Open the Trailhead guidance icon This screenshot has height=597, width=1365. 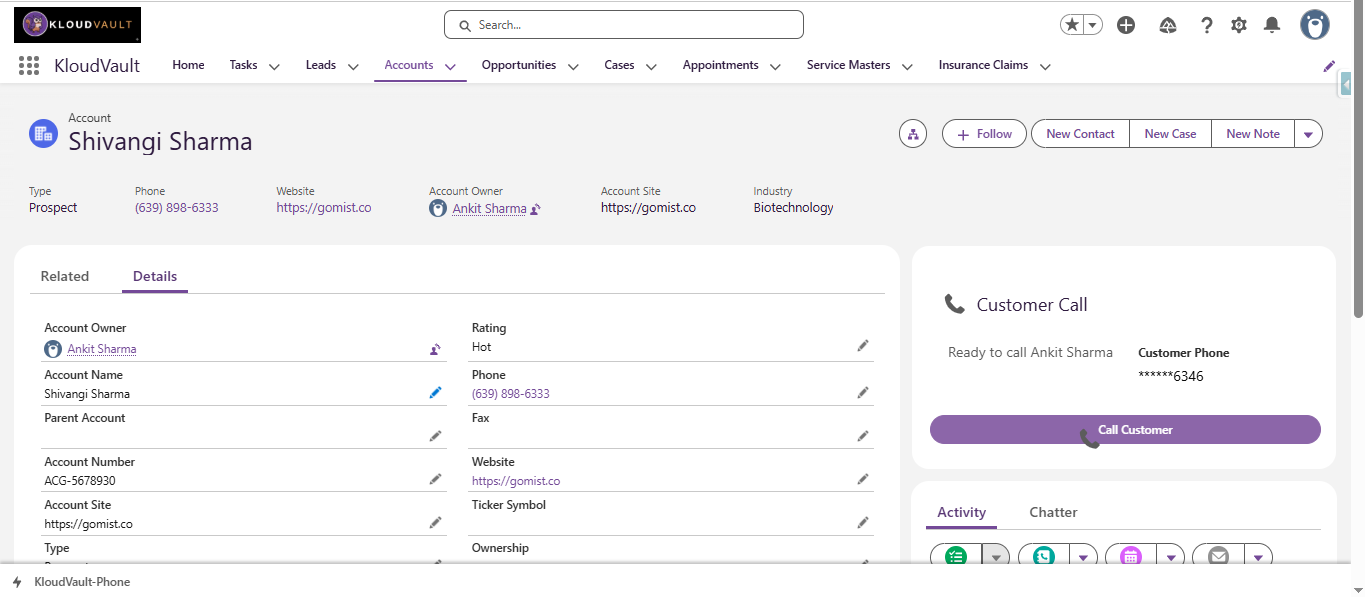pyautogui.click(x=1168, y=25)
